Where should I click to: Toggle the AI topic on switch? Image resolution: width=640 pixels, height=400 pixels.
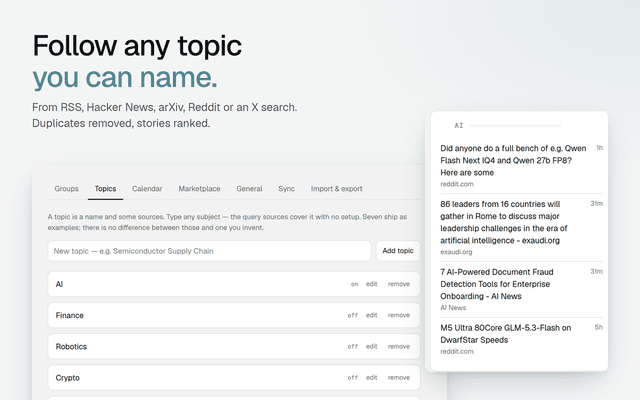click(354, 284)
